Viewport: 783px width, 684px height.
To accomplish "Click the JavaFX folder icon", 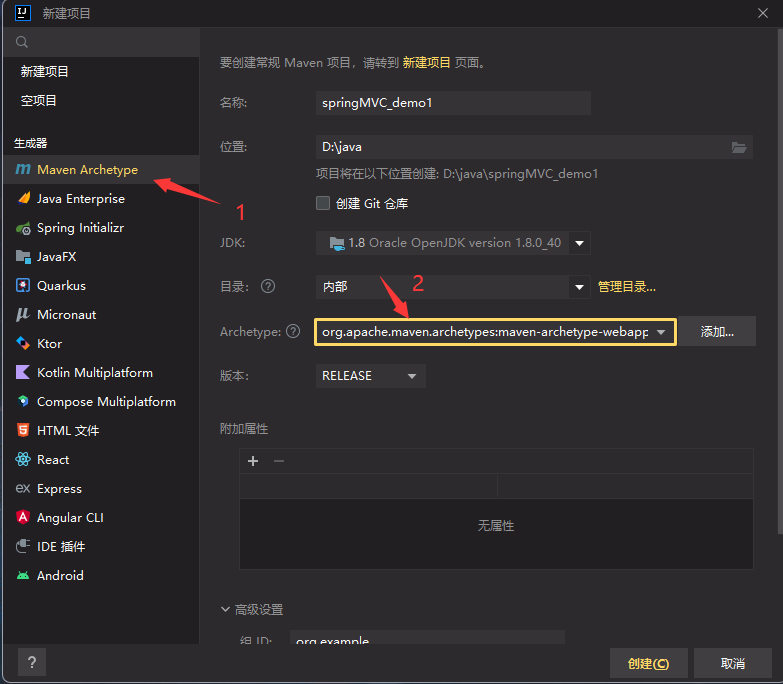I will pos(23,257).
